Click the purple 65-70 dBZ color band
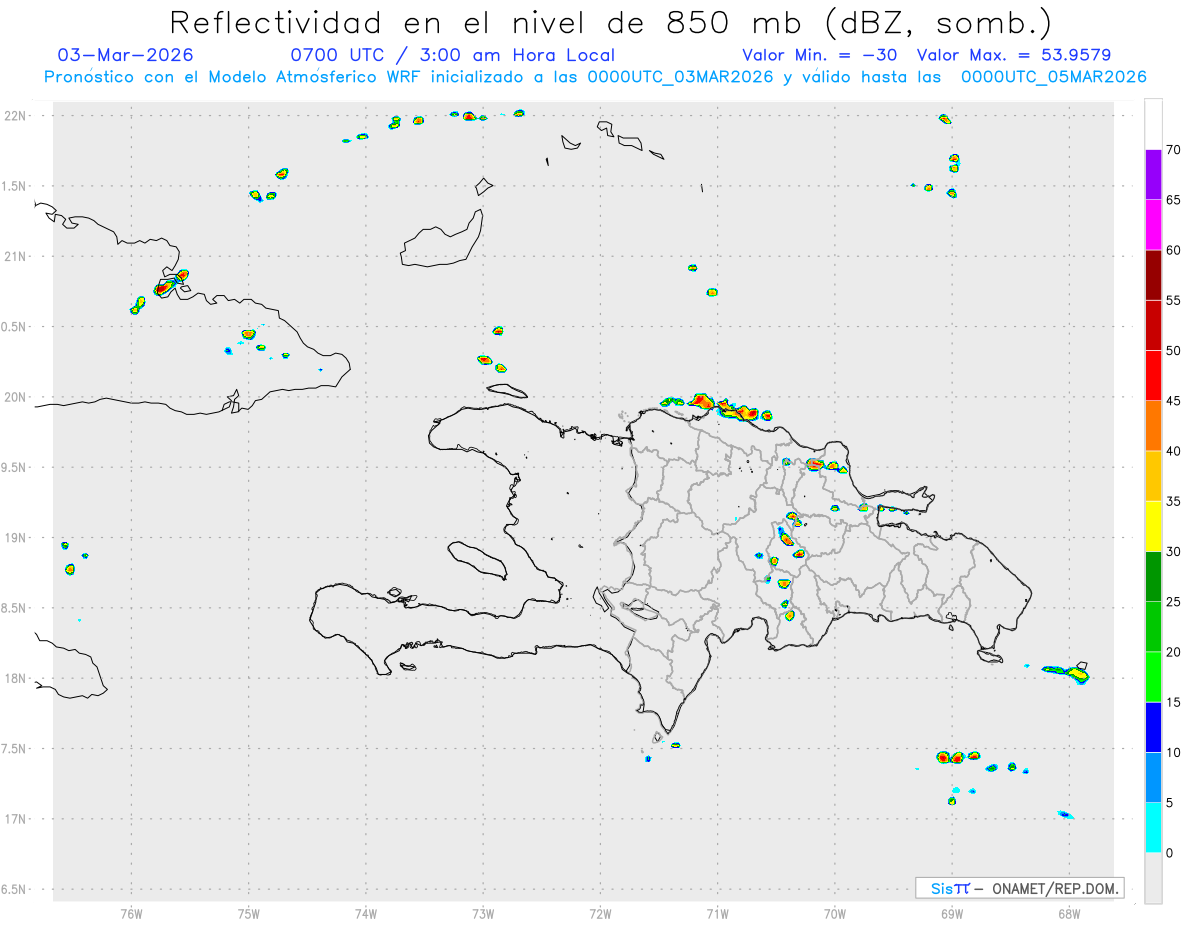The image size is (1200, 927). point(1153,174)
